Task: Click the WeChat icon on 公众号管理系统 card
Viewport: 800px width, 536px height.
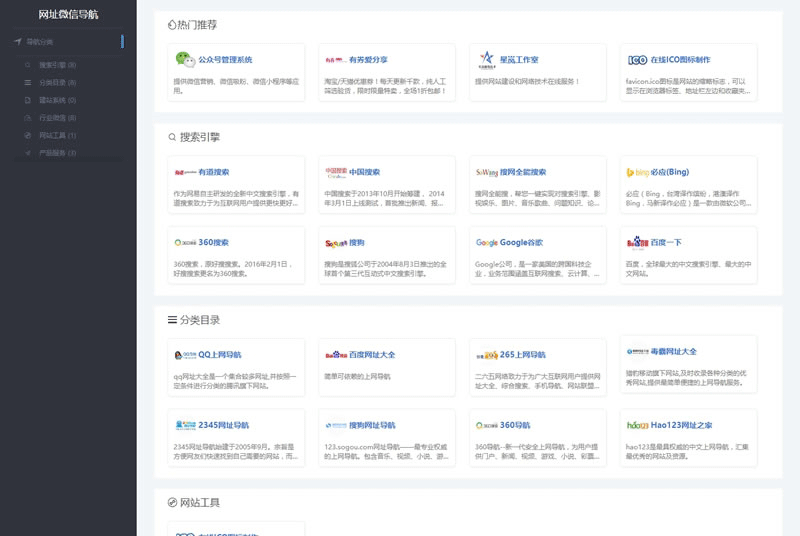Action: click(x=185, y=60)
